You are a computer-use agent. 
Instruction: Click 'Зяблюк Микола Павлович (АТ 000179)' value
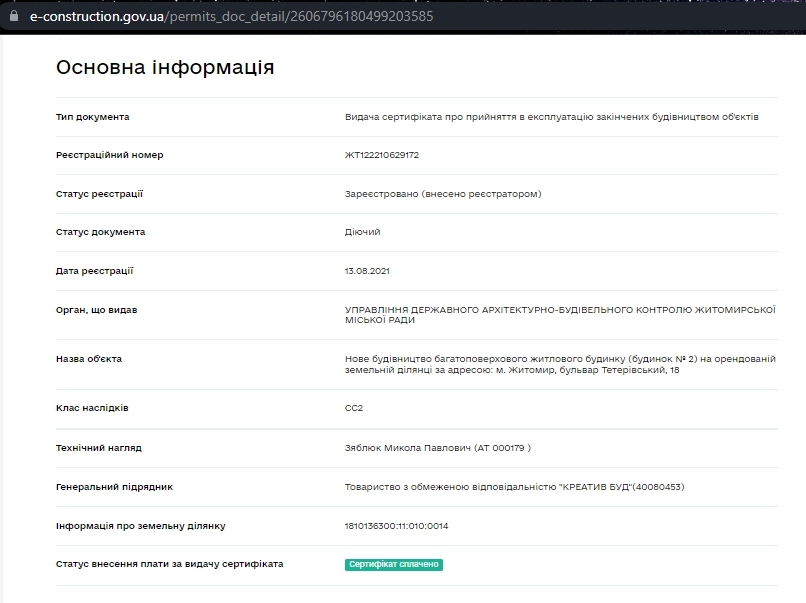coord(438,448)
